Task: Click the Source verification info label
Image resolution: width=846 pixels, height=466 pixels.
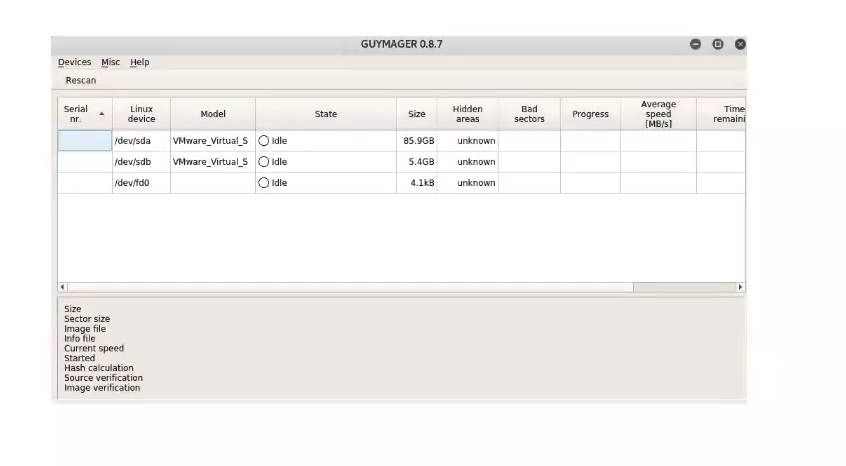Action: 104,378
